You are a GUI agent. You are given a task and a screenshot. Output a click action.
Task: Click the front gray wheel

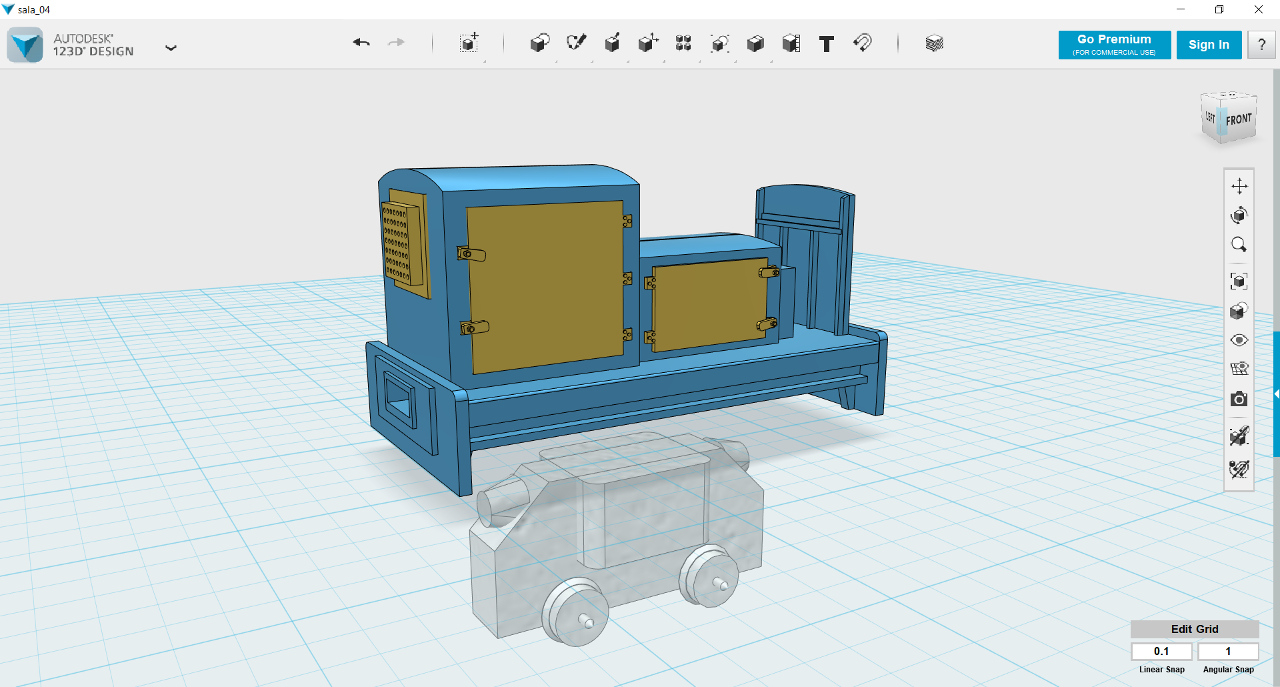[575, 612]
